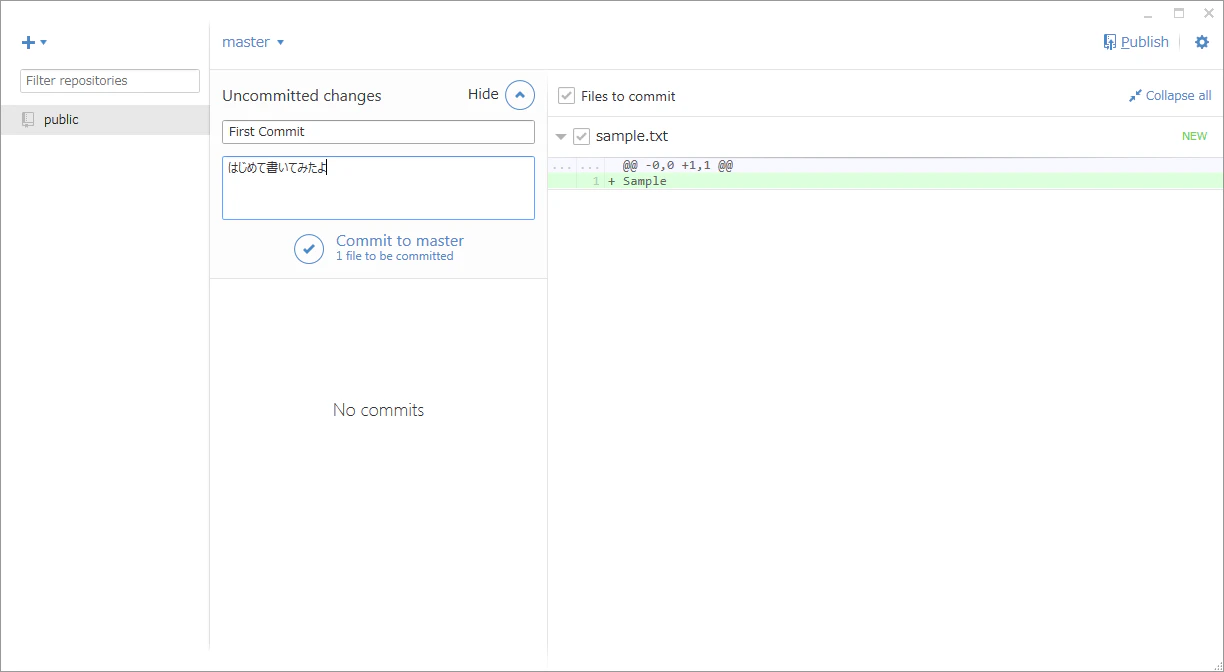Click the commit description text area
Screen dimensions: 1224x672
[378, 188]
